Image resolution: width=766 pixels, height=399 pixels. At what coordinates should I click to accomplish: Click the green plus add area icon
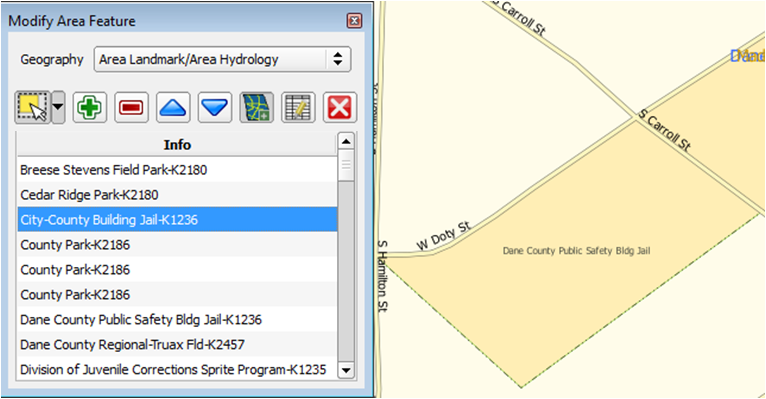click(x=90, y=107)
